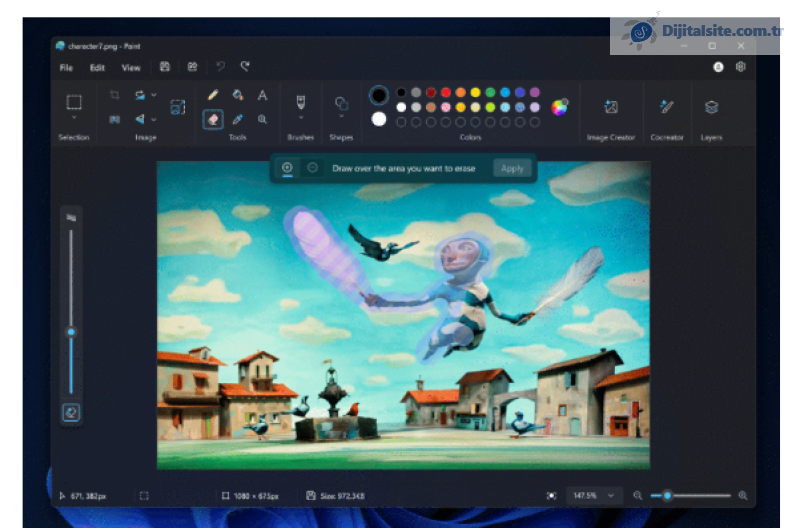This screenshot has height=532, width=800.
Task: Select the Pencil tool
Action: tap(213, 95)
